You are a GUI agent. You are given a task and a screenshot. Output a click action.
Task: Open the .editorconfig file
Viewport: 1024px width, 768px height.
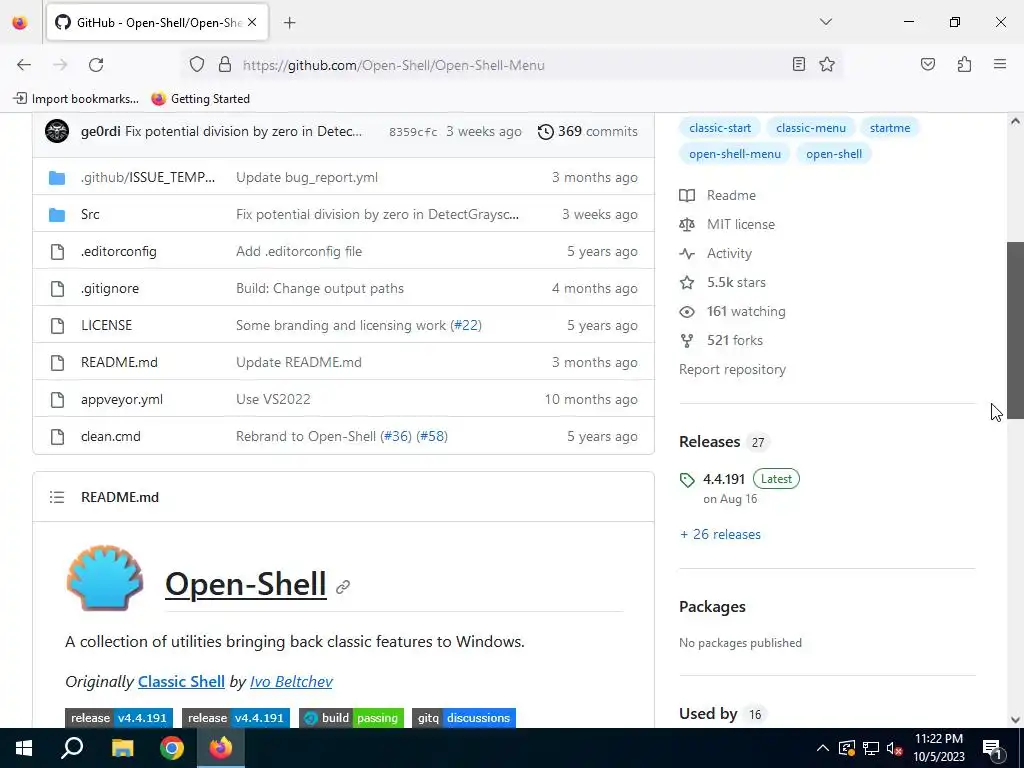(119, 251)
